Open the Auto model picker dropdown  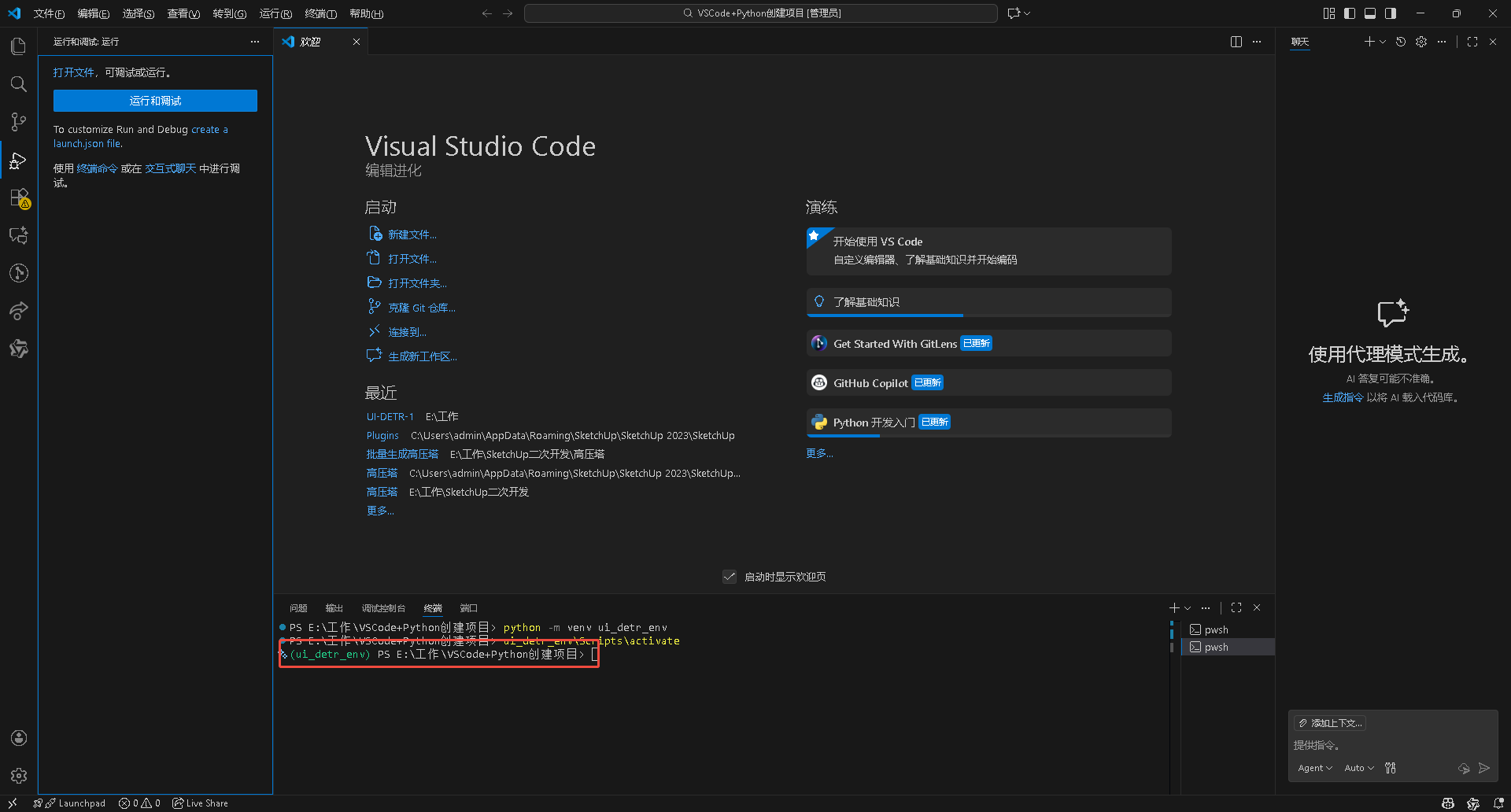pyautogui.click(x=1359, y=768)
